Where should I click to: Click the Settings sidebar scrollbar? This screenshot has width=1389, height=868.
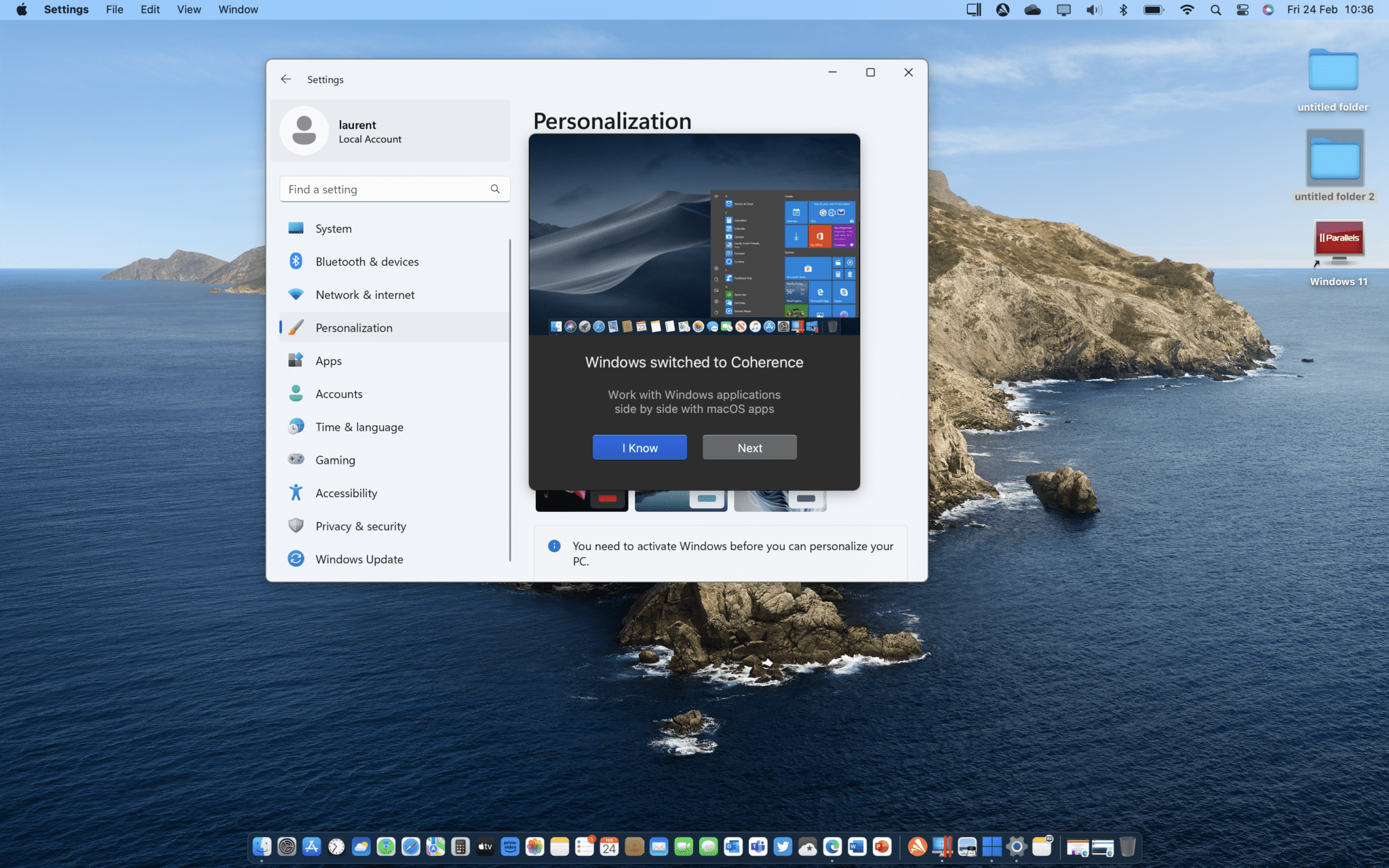(x=510, y=400)
